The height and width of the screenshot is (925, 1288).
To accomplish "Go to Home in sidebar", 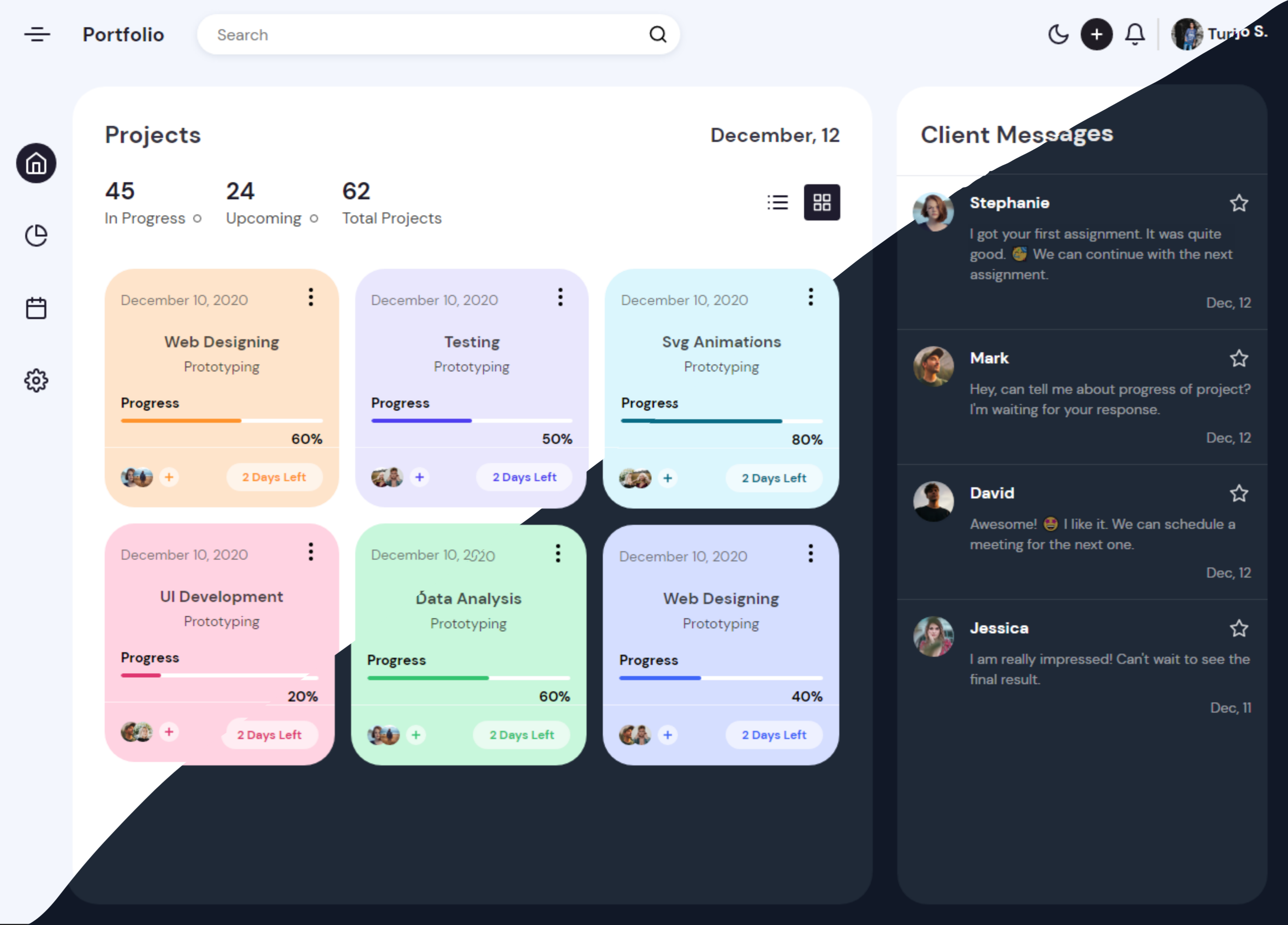I will (36, 163).
